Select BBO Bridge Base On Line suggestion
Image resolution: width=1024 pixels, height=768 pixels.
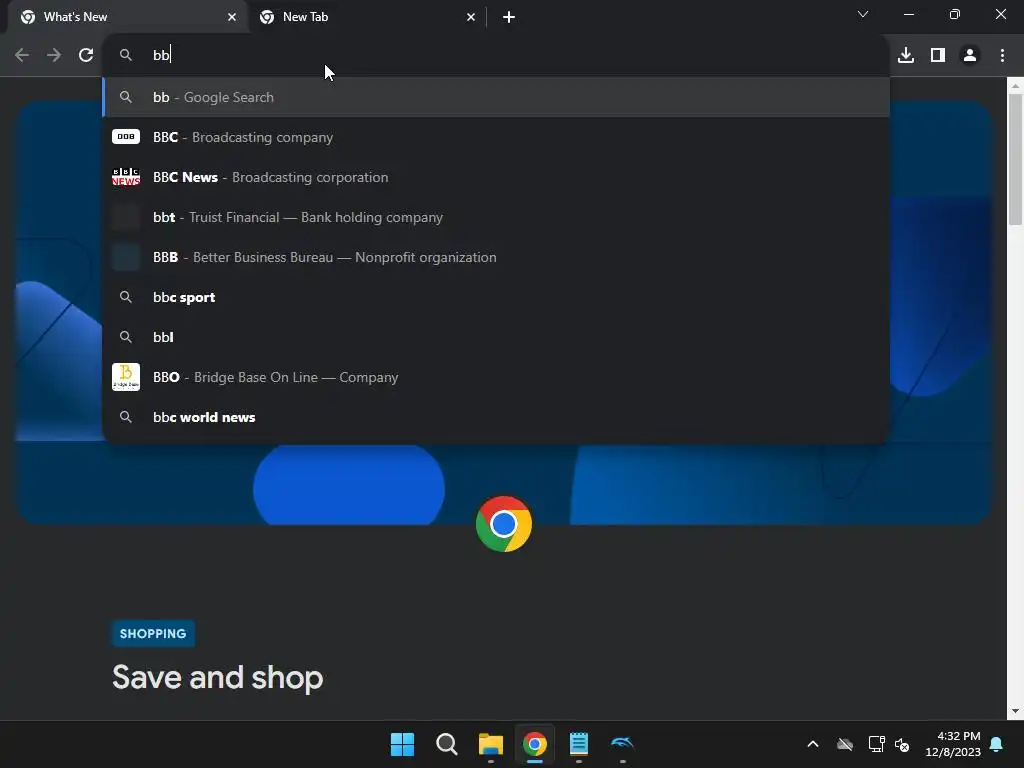click(496, 377)
